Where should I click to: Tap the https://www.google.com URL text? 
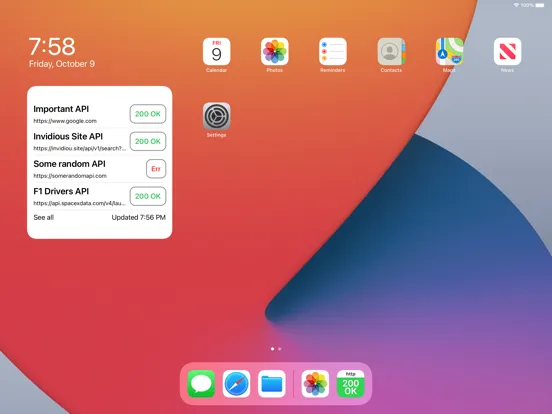click(65, 121)
